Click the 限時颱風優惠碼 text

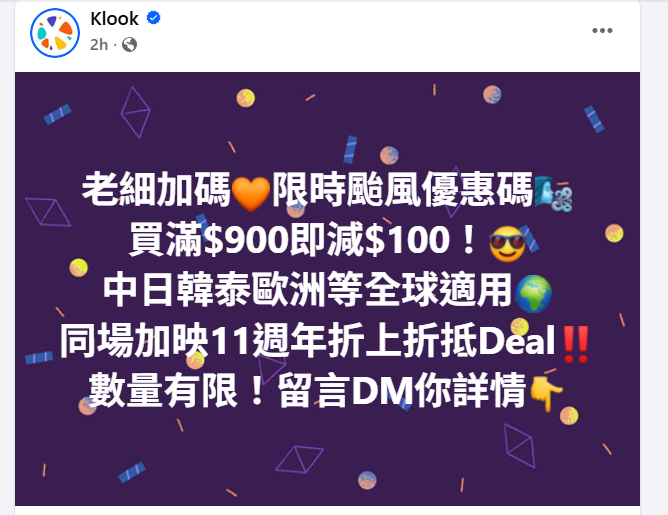click(x=403, y=189)
